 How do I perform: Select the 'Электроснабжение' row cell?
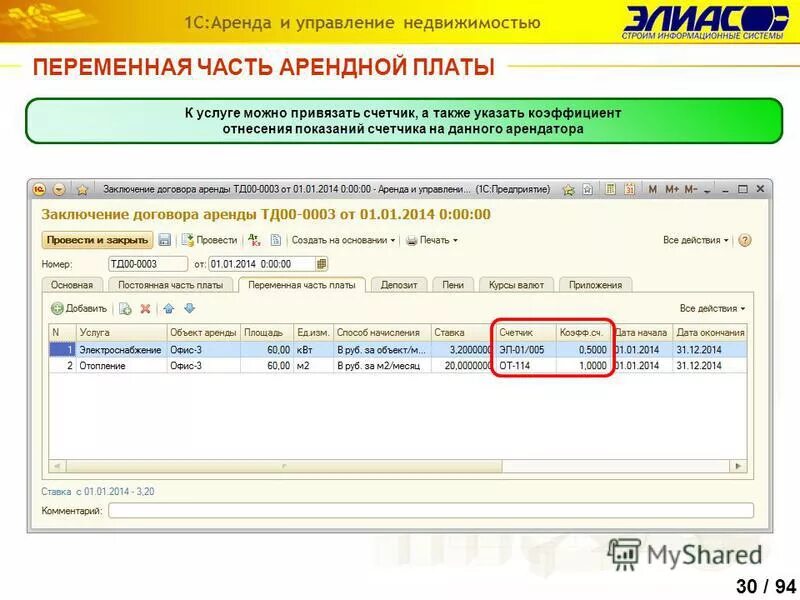121,349
